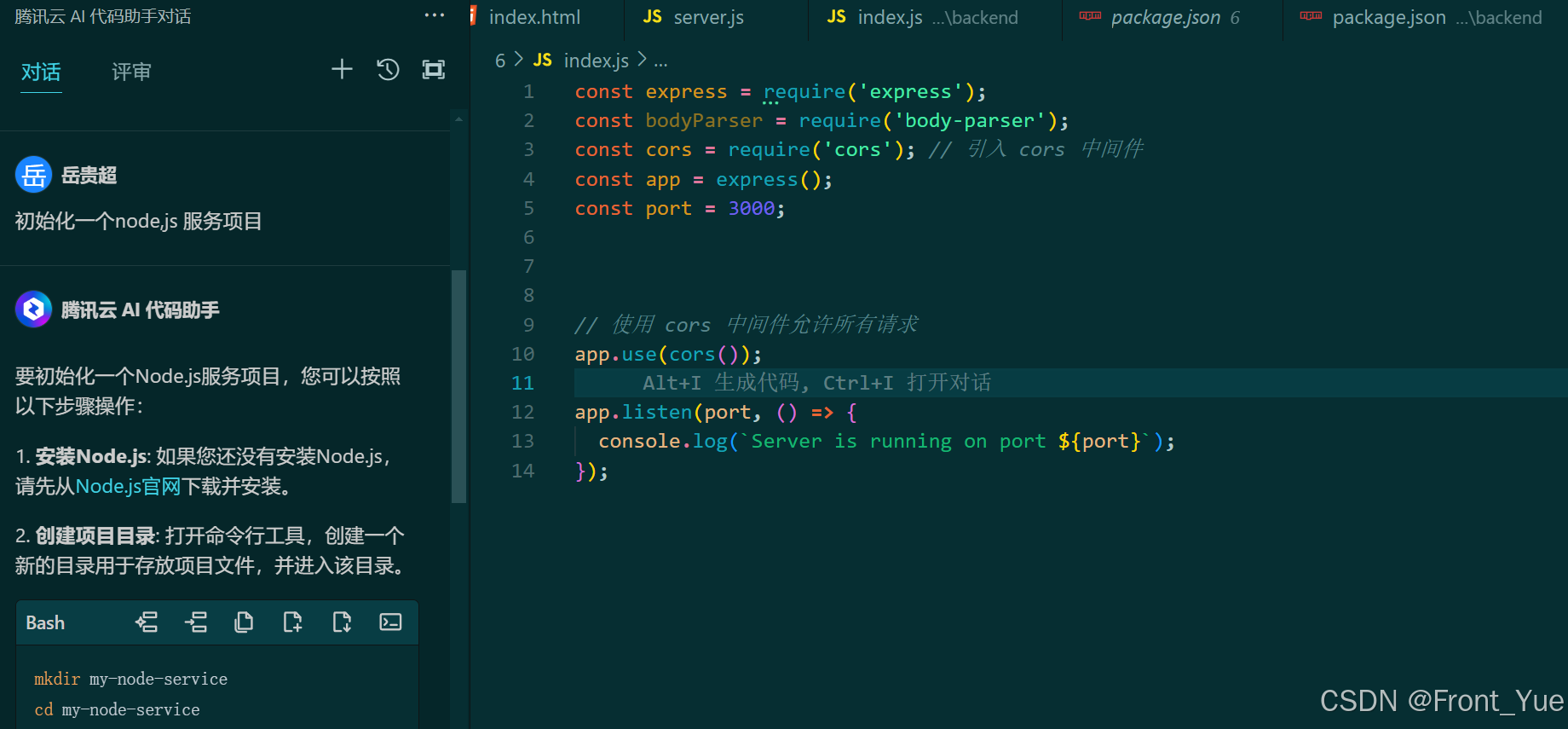Open chat history clock icon

[x=388, y=69]
